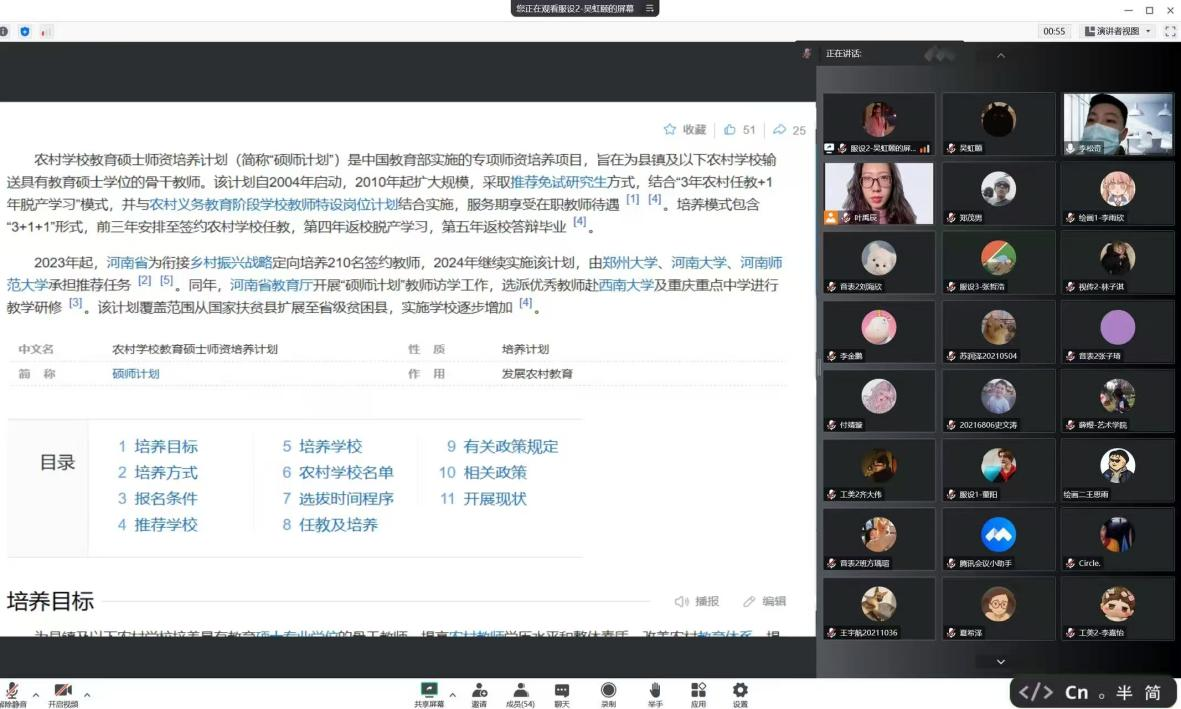Click the 共享屏幕 share screen icon
The image size is (1181, 709).
tap(429, 690)
